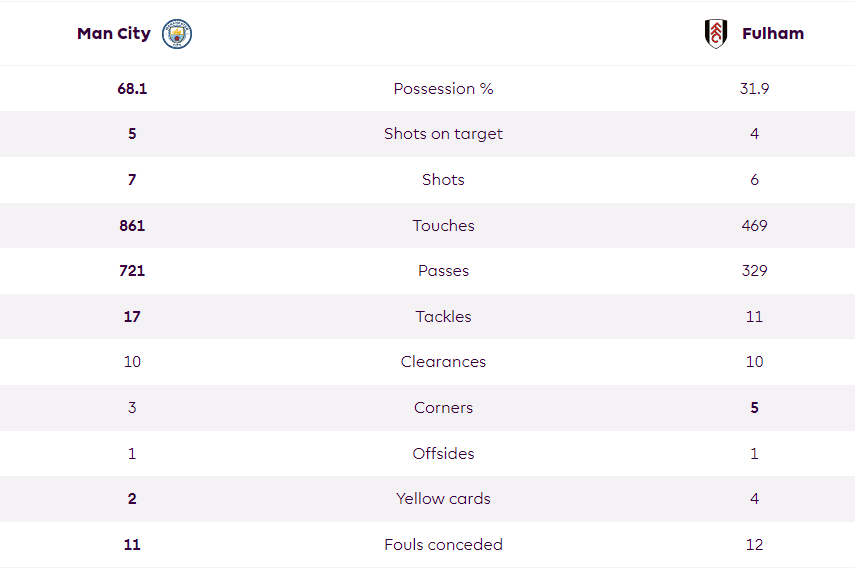Select the Possession % stat label
The image size is (855, 571).
(443, 89)
